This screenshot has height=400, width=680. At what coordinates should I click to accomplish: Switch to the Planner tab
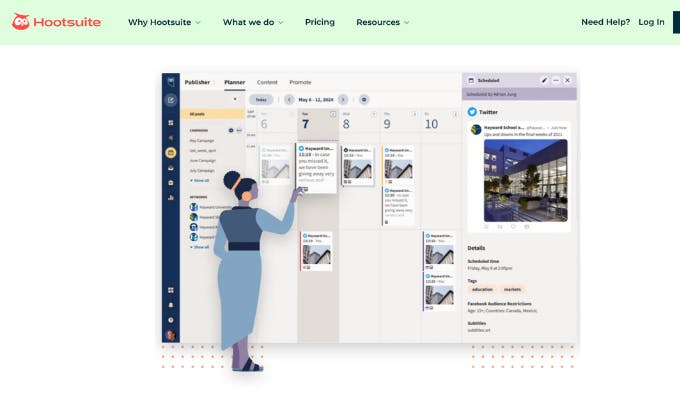click(235, 82)
